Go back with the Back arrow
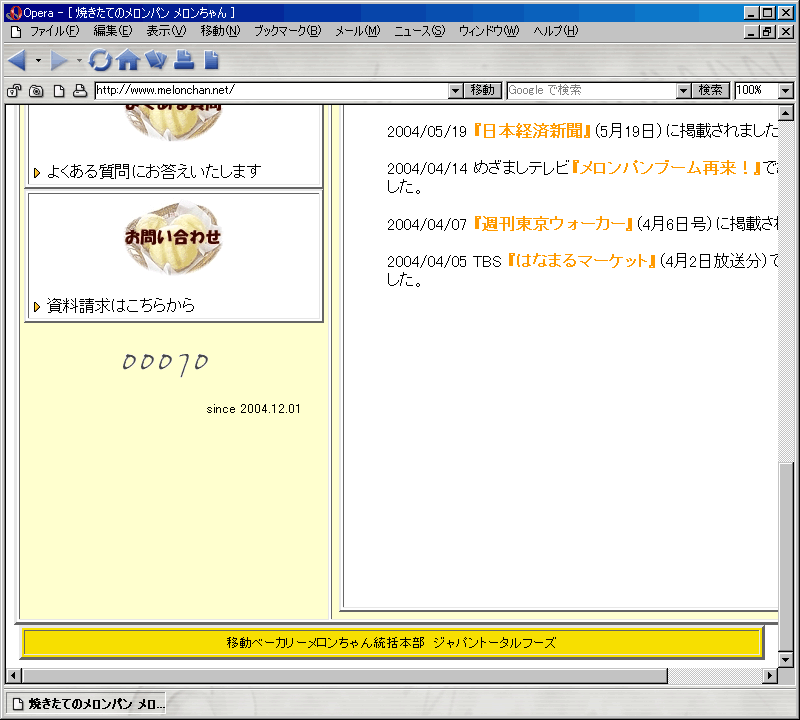800x720 pixels. pyautogui.click(x=17, y=60)
